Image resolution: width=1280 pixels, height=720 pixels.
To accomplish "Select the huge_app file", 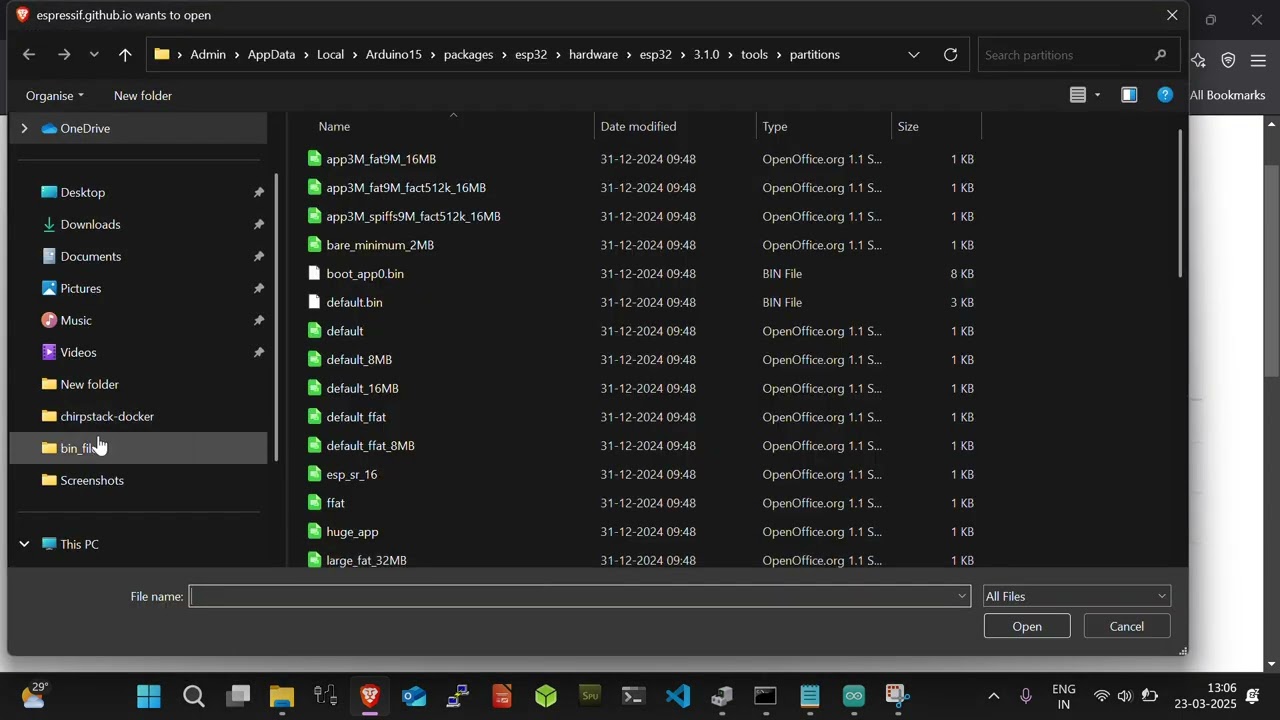I will [x=352, y=532].
